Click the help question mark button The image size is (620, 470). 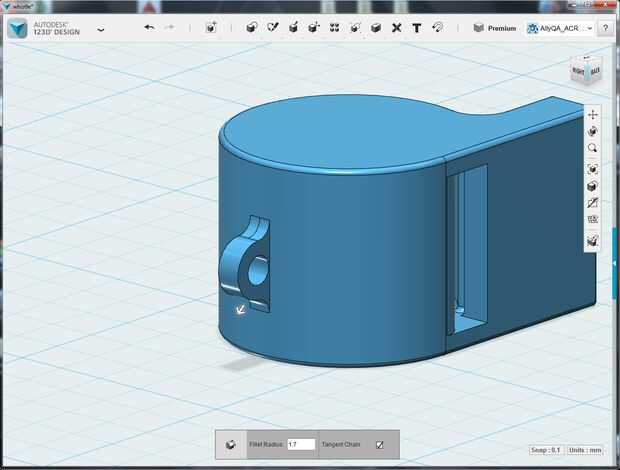pos(605,28)
